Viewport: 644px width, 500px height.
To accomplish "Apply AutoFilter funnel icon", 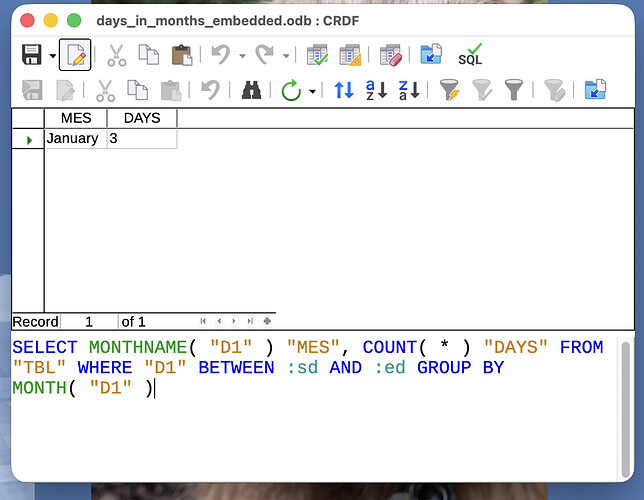I will [449, 90].
